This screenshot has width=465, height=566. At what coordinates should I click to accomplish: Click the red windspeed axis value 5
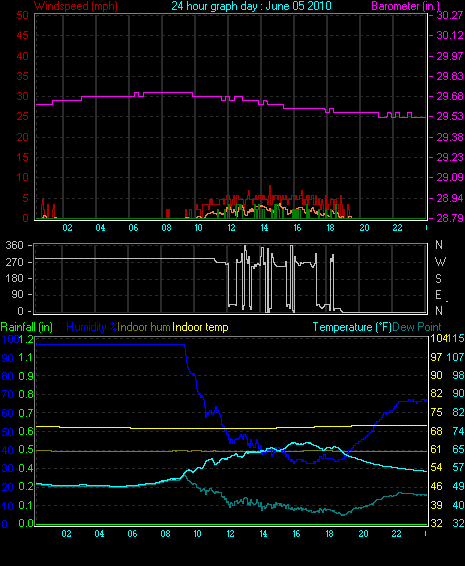pos(25,198)
